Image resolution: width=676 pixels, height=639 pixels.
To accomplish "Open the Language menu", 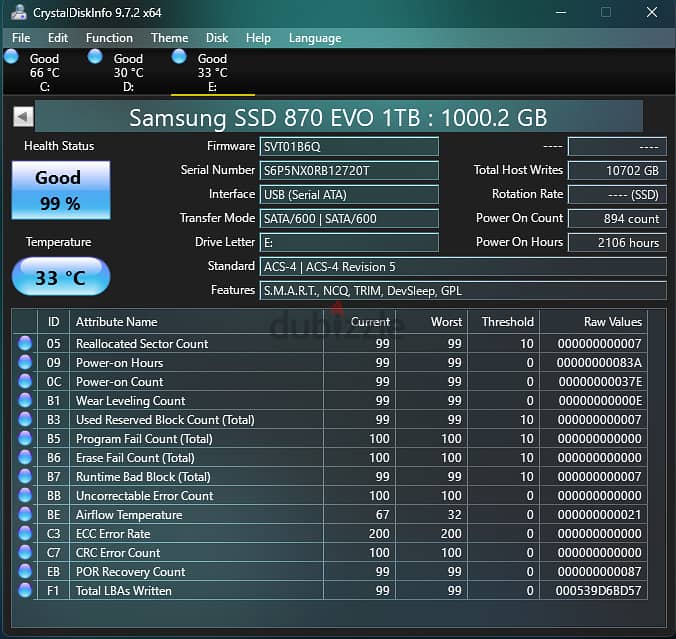I will coord(315,38).
